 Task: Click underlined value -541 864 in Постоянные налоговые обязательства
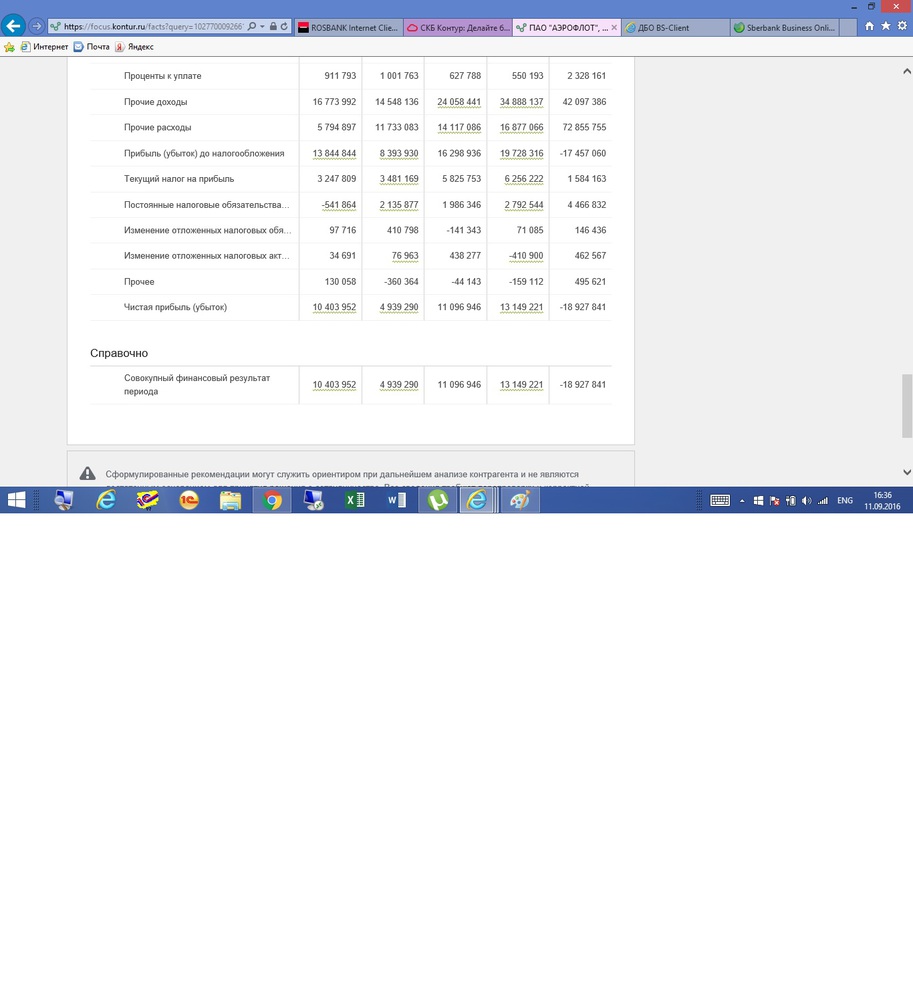[339, 205]
